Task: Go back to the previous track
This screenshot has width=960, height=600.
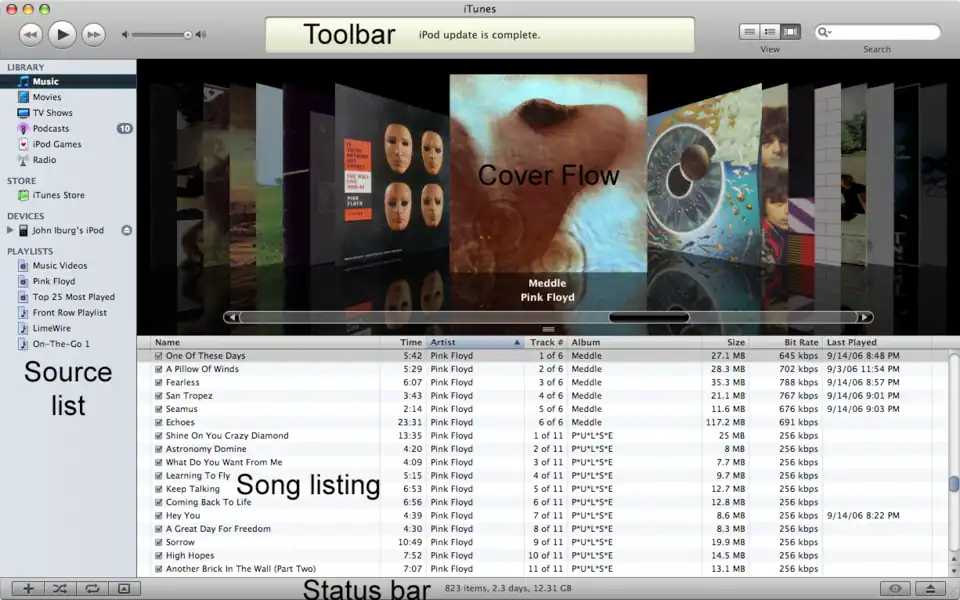Action: coord(30,34)
